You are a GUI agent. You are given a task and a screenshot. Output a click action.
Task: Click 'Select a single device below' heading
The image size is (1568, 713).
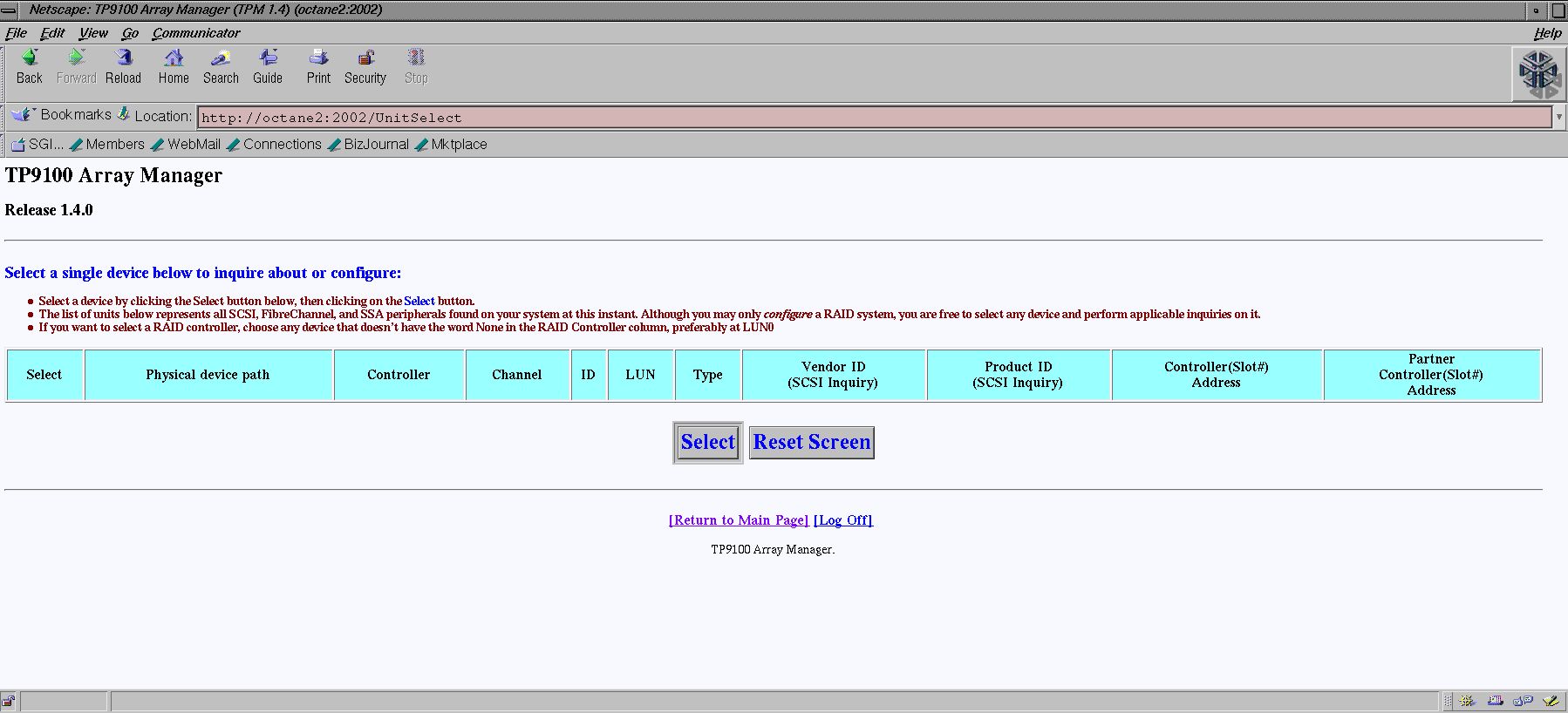203,273
